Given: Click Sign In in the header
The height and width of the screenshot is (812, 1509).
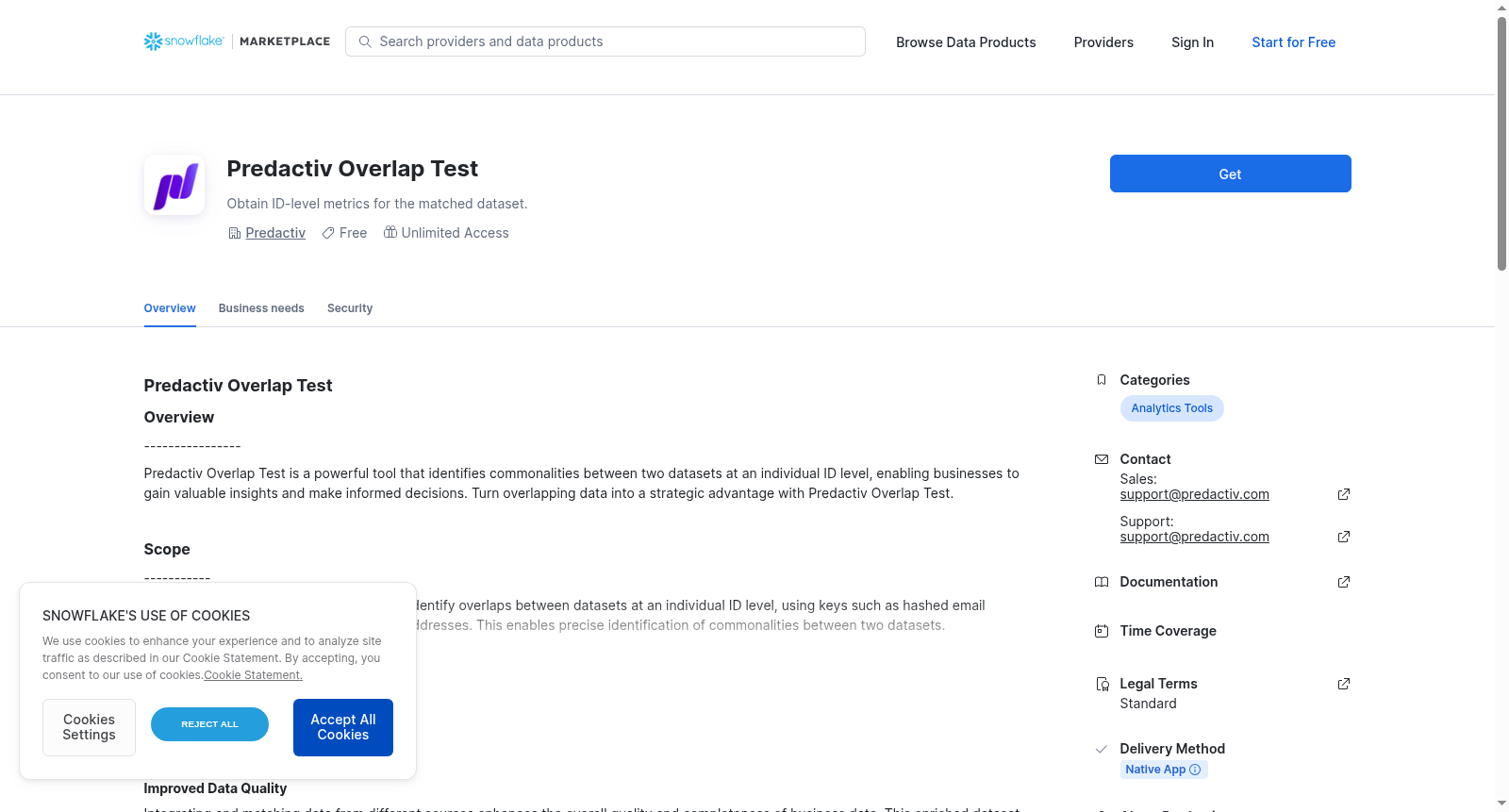Looking at the screenshot, I should (1192, 42).
